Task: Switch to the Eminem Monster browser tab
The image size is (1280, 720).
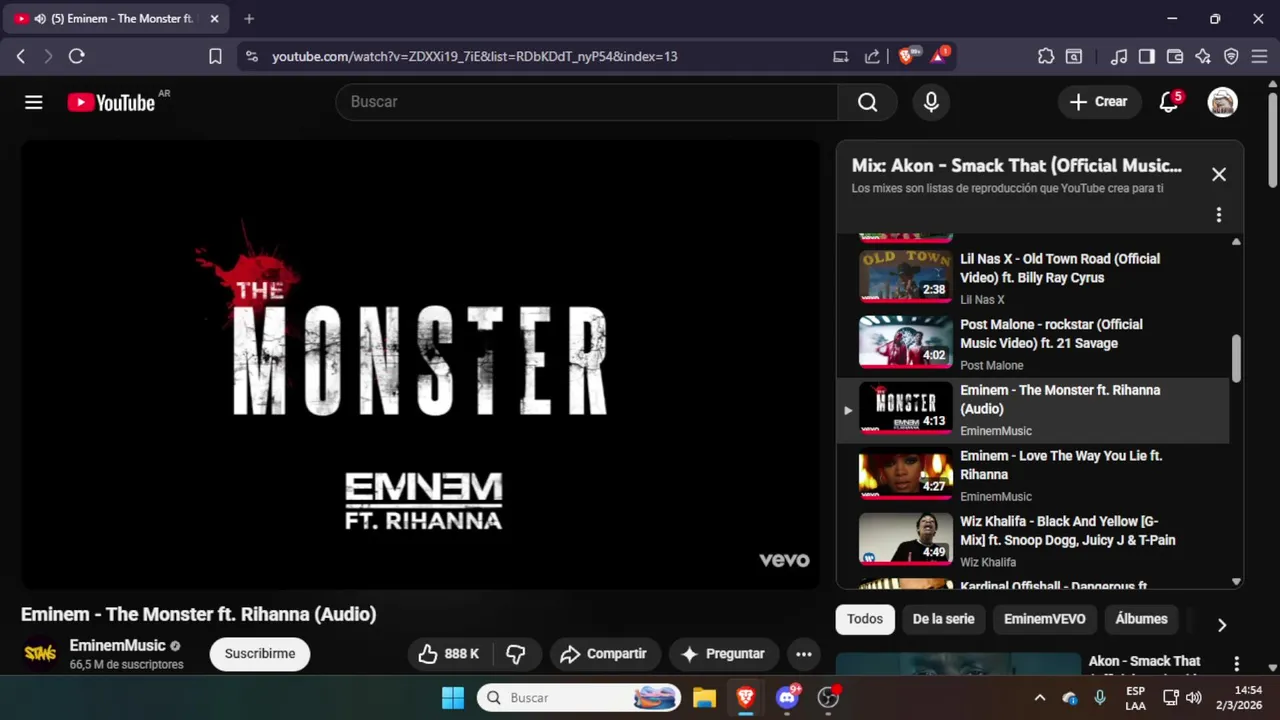Action: (x=115, y=18)
